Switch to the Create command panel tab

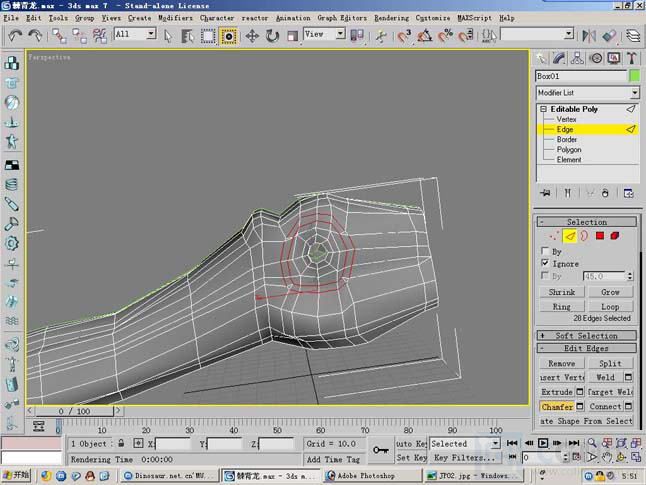coord(541,58)
